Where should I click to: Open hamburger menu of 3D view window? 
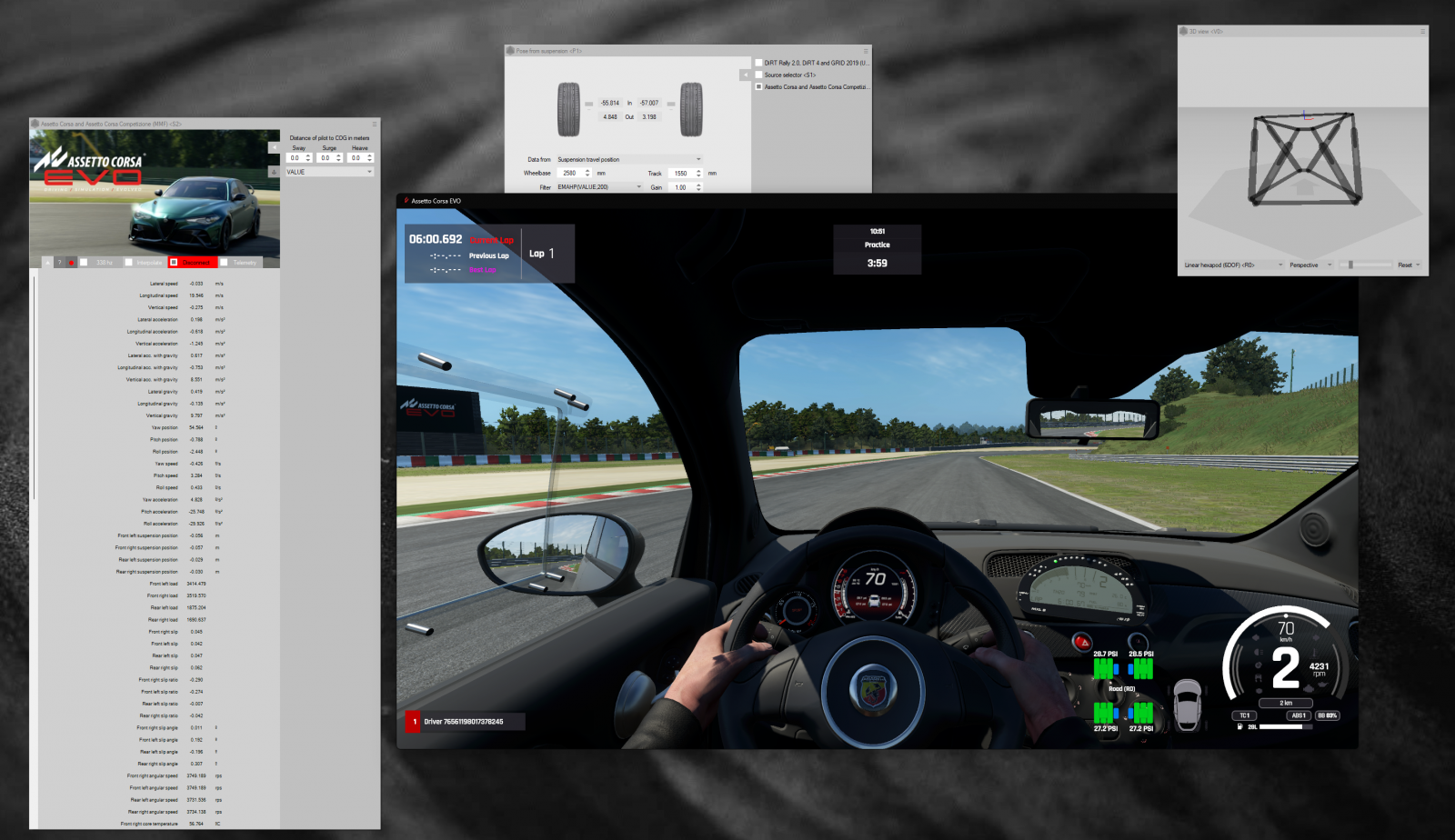[1423, 31]
